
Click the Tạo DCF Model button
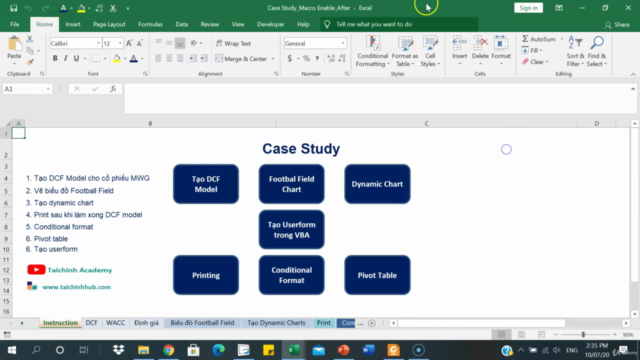tap(206, 184)
